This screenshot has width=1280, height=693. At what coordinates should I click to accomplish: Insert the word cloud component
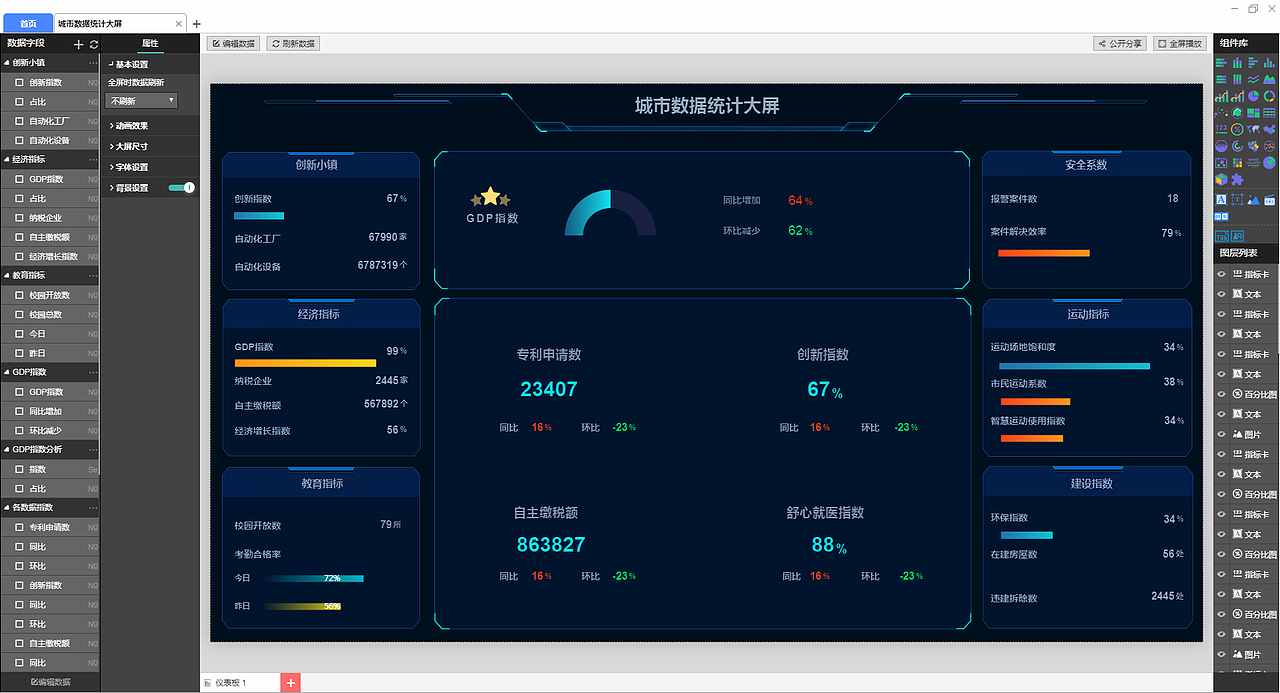[x=1253, y=162]
